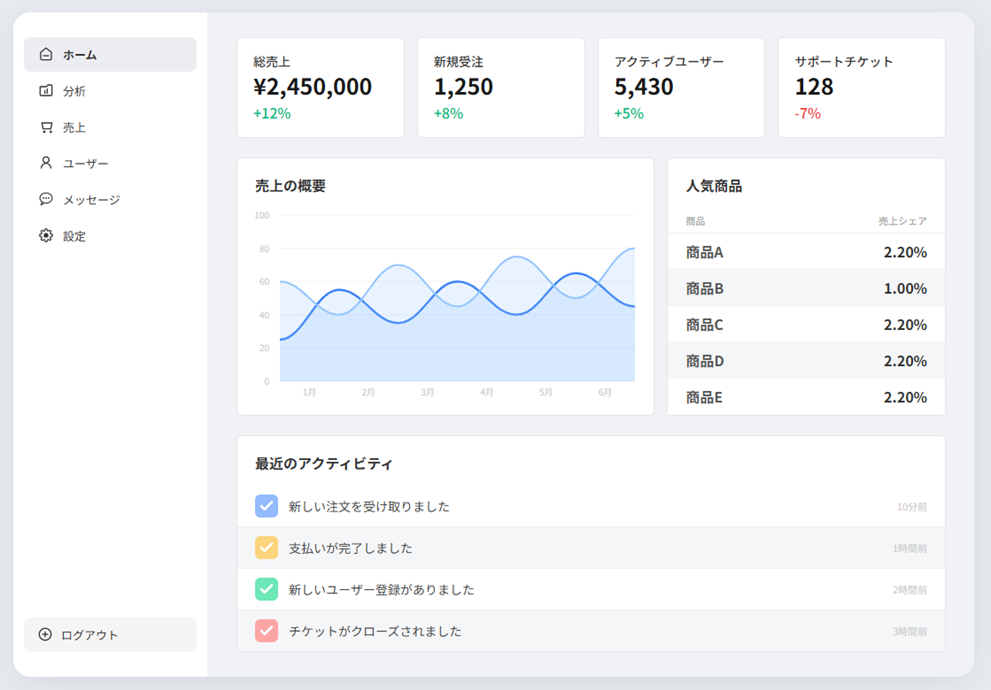The height and width of the screenshot is (690, 991).
Task: Toggle the red checkbox for チケットがクローズされました
Action: pyautogui.click(x=267, y=631)
